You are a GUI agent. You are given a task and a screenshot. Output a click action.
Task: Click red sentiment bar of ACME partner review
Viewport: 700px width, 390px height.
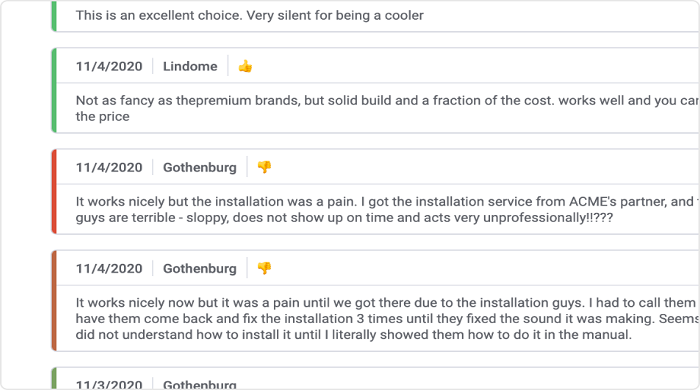pos(54,191)
